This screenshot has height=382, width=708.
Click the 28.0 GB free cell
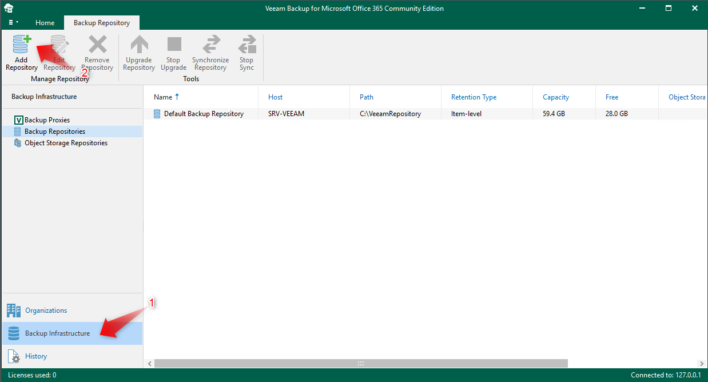click(617, 114)
